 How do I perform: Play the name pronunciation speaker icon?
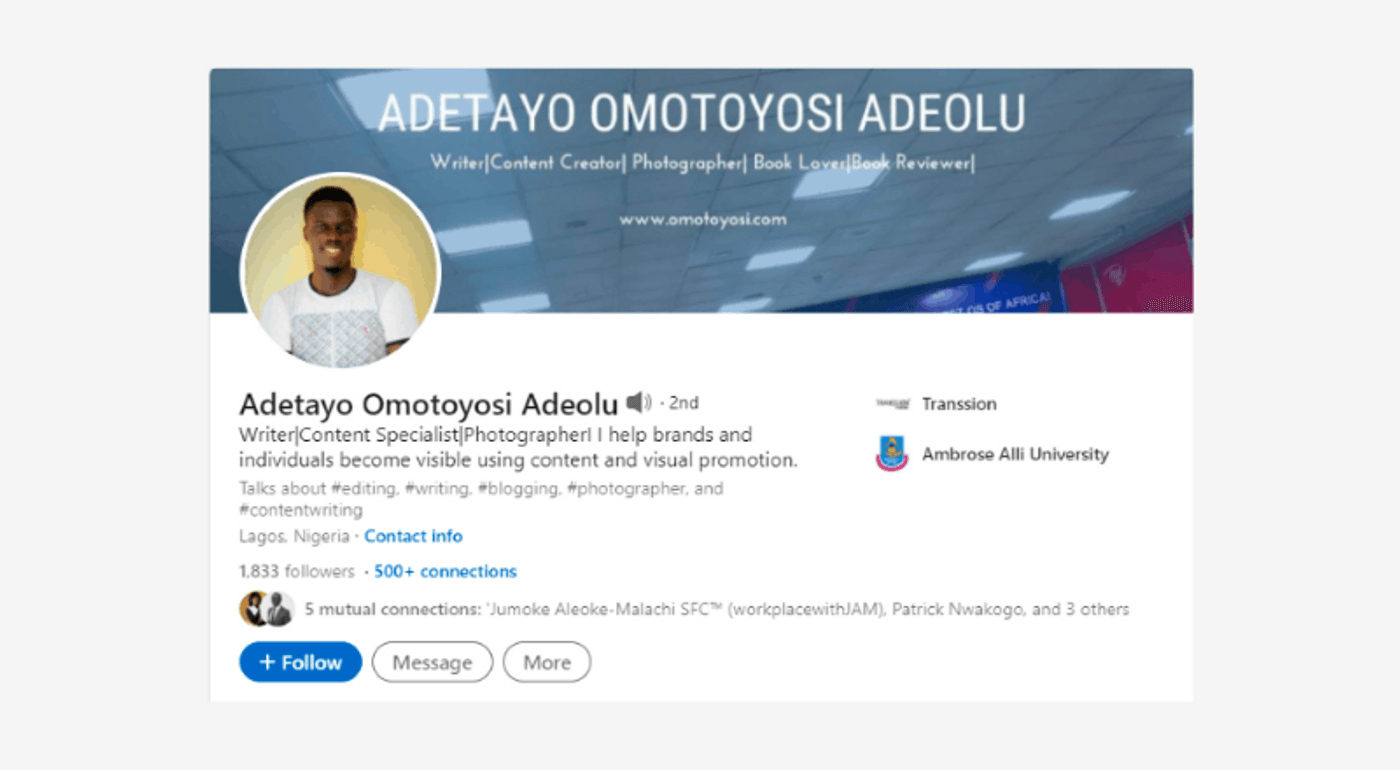click(x=638, y=403)
